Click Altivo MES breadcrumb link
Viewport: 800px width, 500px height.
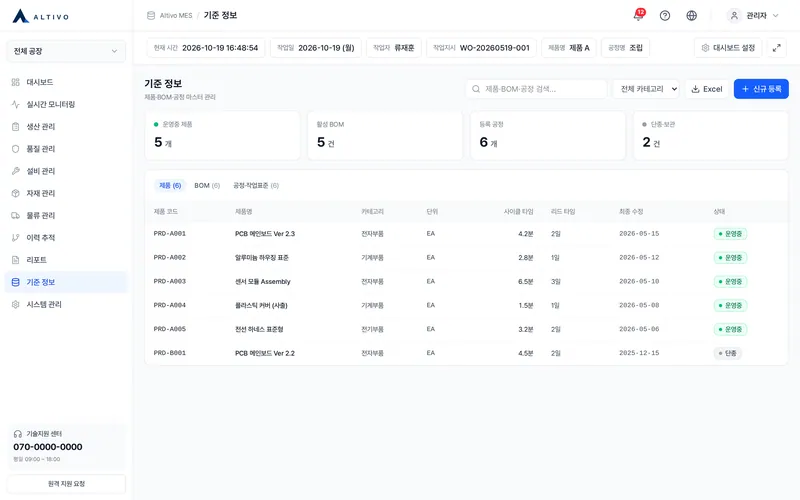pyautogui.click(x=176, y=16)
